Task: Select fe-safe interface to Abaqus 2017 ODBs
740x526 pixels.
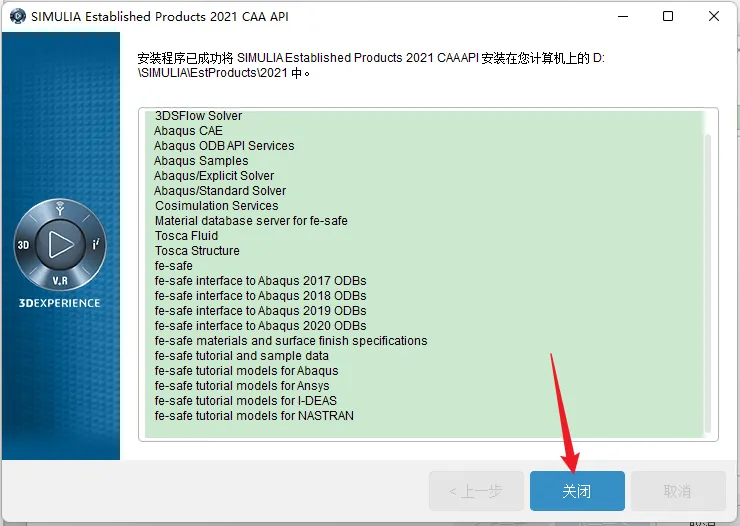Action: 261,281
